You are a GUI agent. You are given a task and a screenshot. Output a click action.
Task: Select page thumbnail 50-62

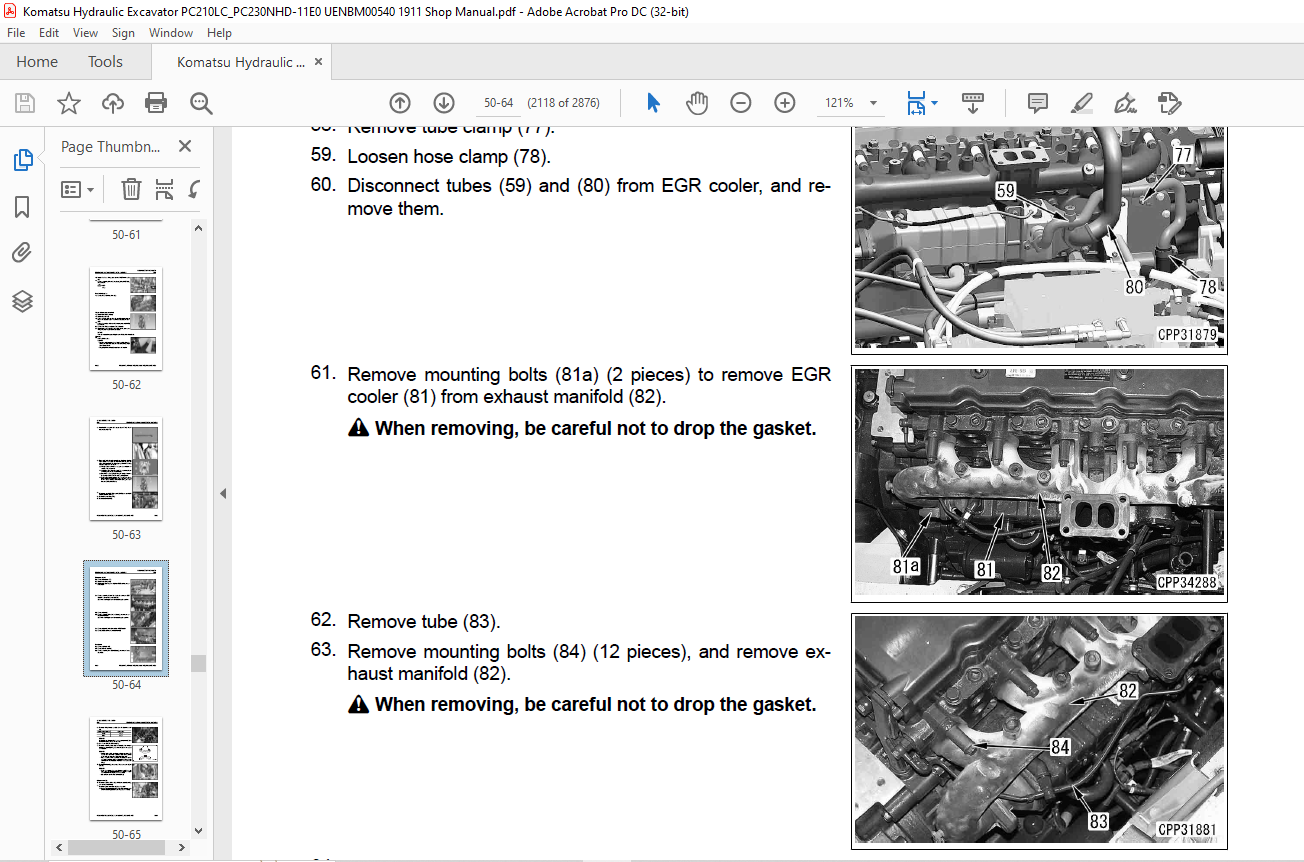coord(126,319)
